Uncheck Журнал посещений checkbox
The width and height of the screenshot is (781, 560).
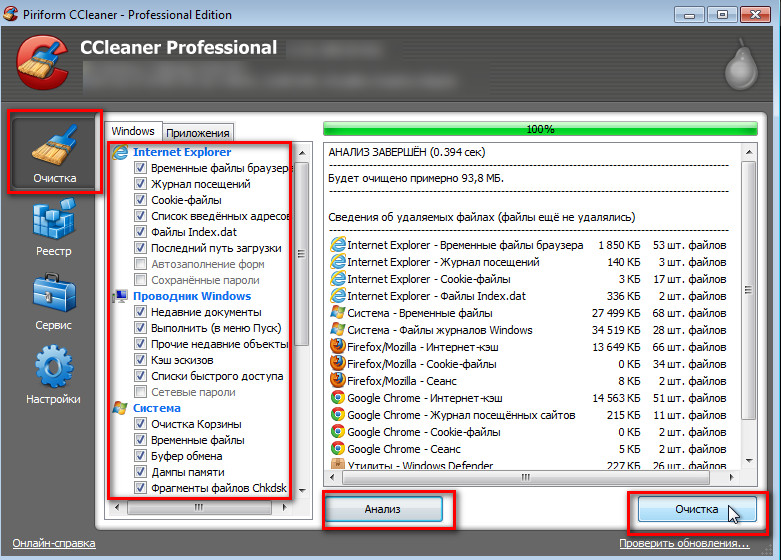click(x=141, y=184)
